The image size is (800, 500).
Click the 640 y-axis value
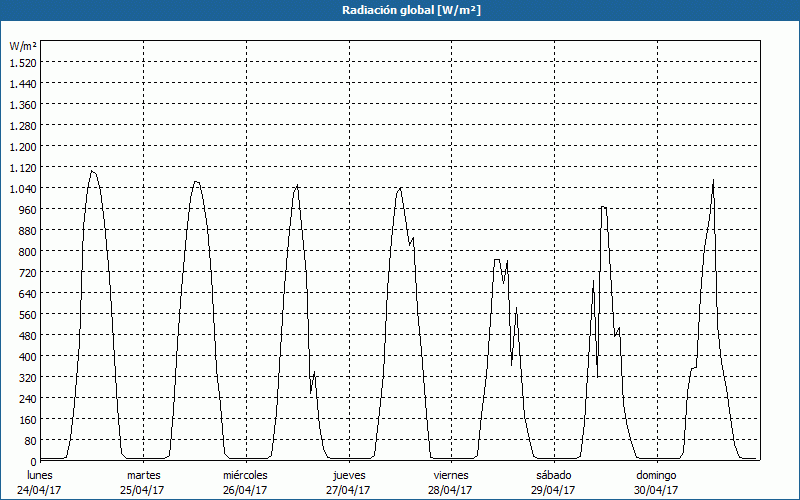coord(28,293)
